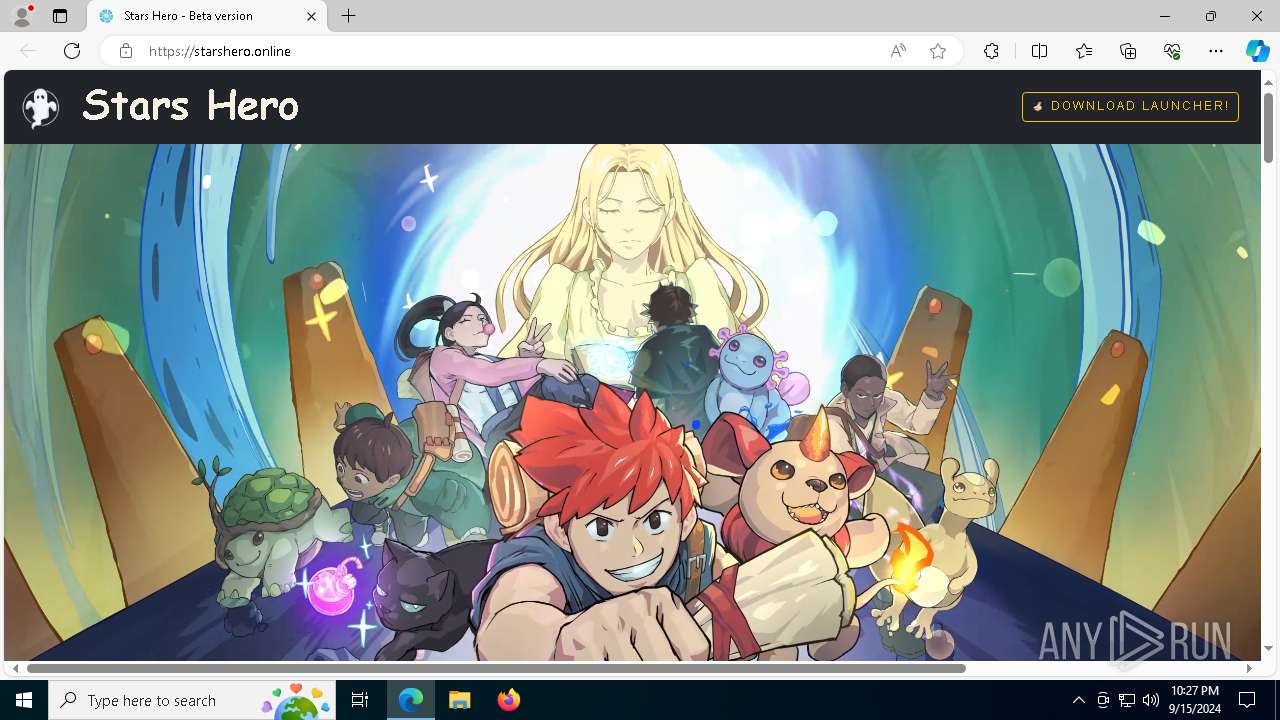Add page to favorites star icon
The image size is (1280, 720).
tap(938, 51)
